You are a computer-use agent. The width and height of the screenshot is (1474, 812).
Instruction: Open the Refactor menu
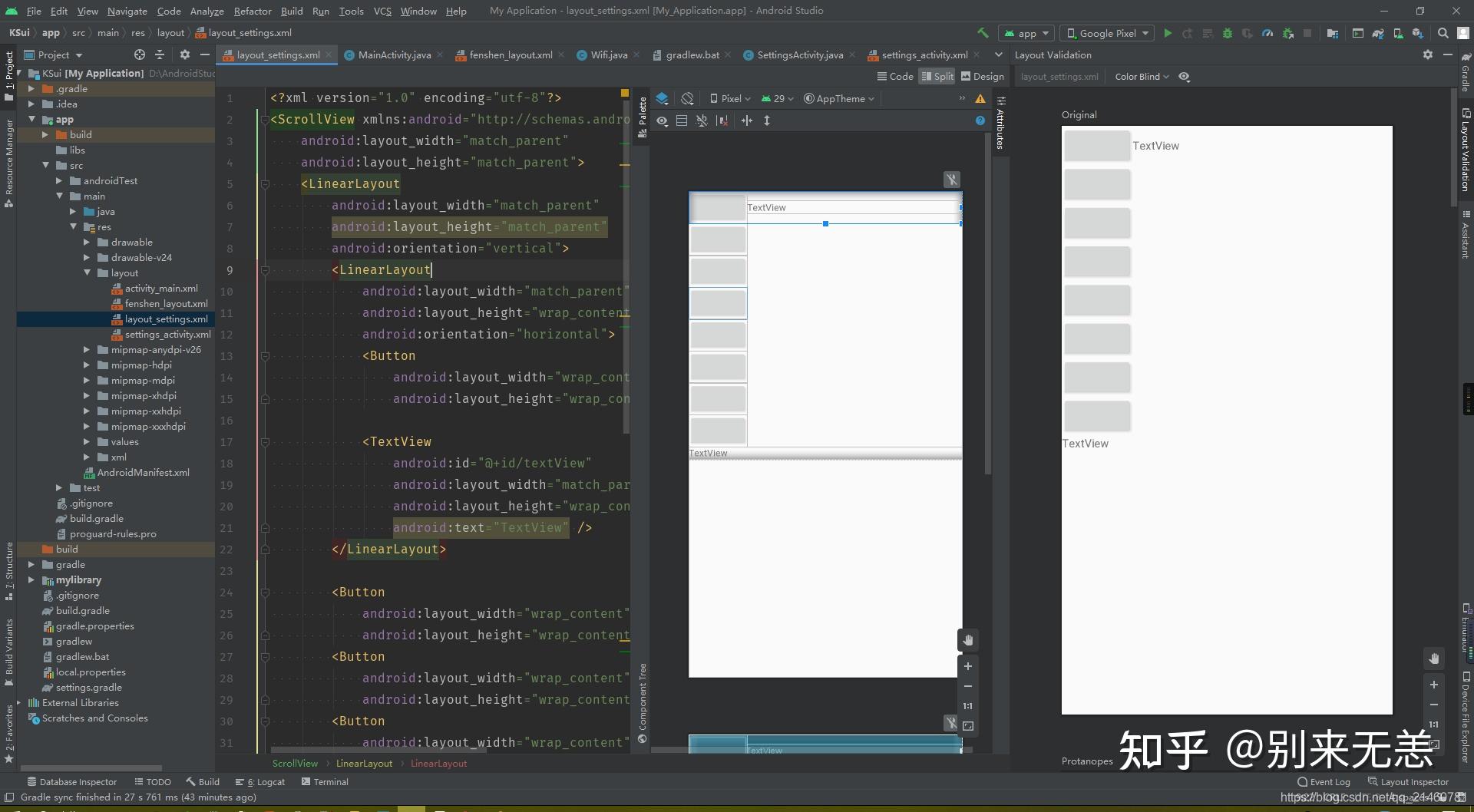253,11
